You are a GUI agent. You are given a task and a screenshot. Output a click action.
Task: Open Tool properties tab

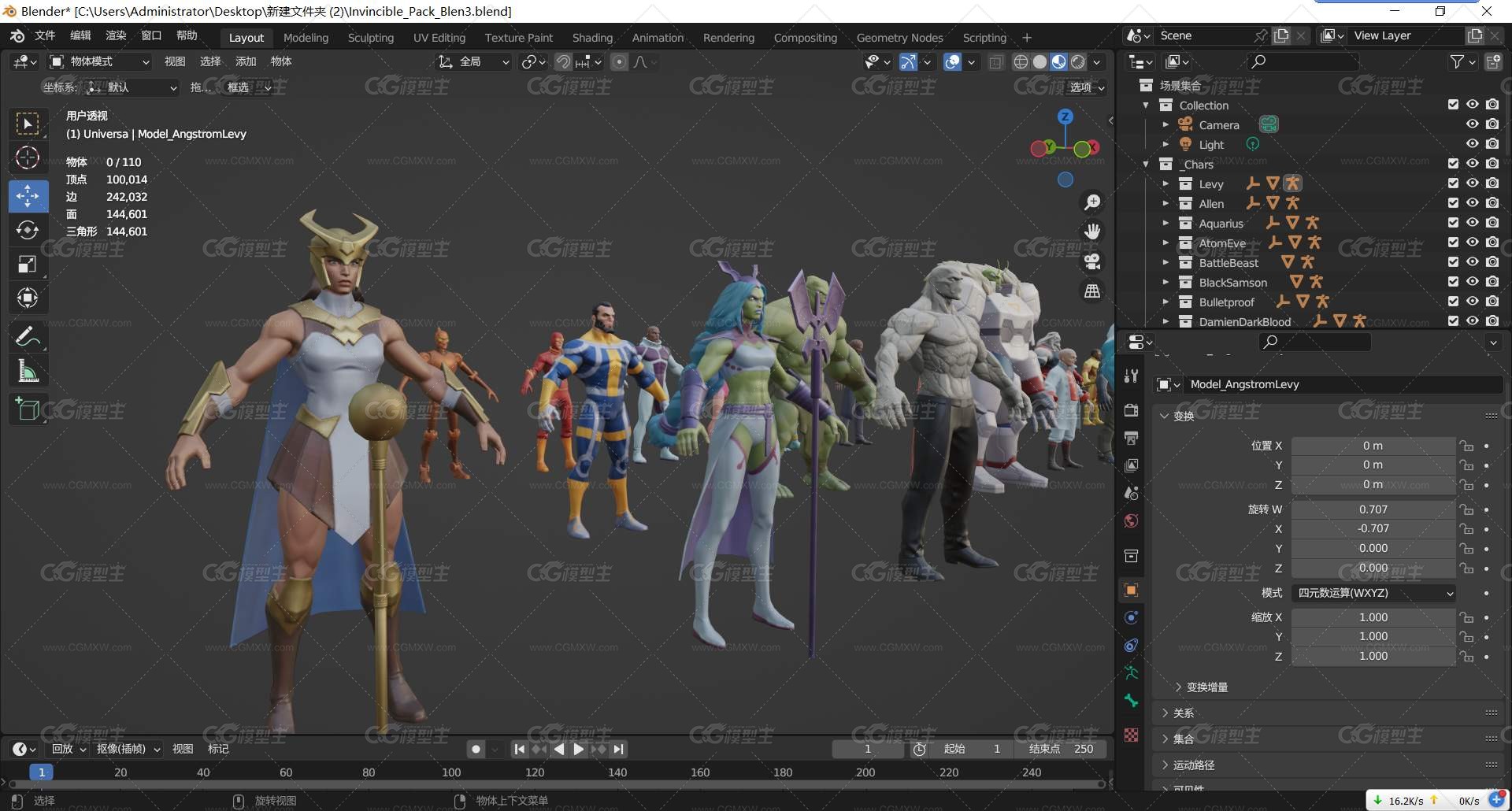click(1132, 376)
